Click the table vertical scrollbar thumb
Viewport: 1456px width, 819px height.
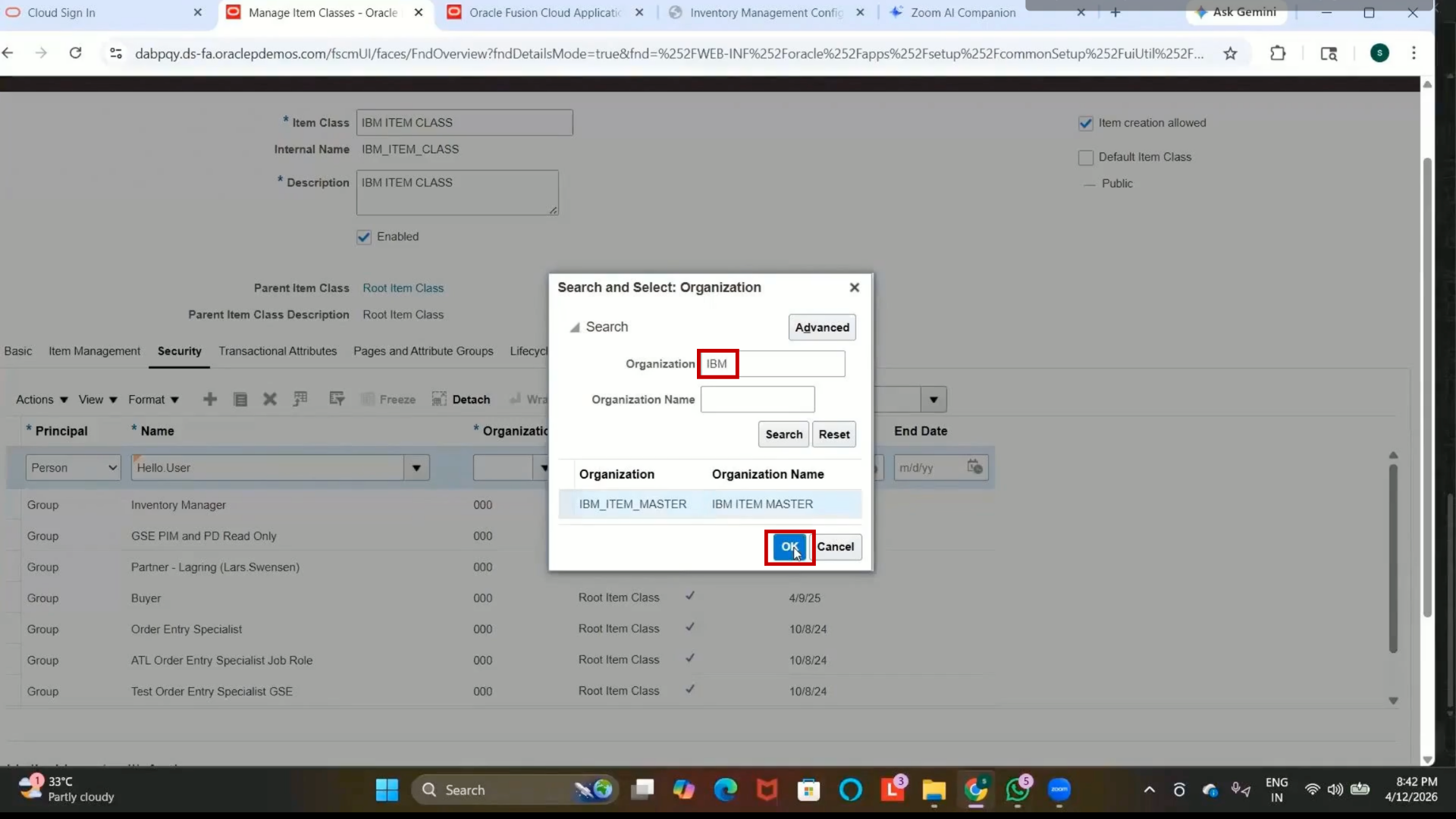pyautogui.click(x=1393, y=557)
